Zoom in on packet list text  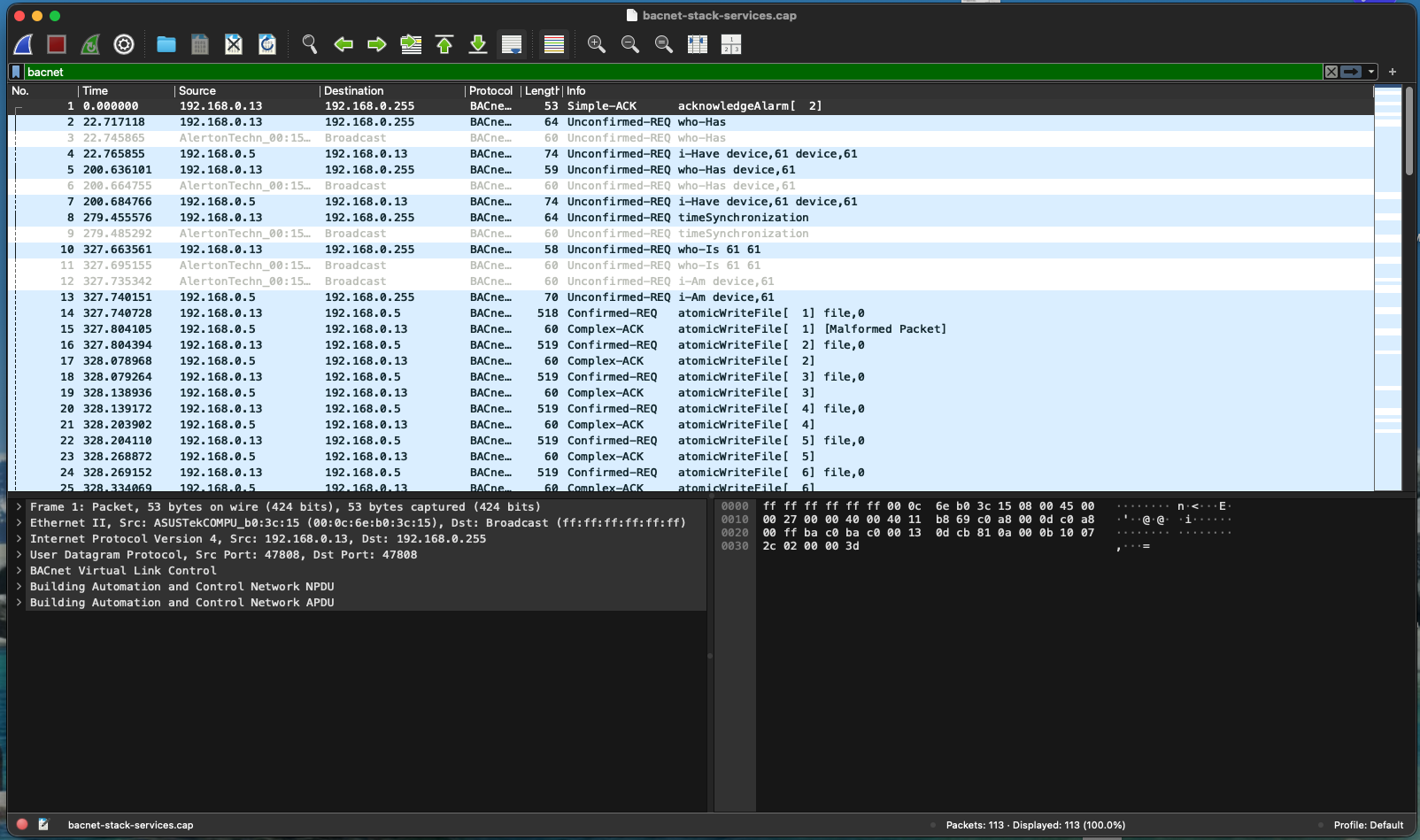click(597, 44)
